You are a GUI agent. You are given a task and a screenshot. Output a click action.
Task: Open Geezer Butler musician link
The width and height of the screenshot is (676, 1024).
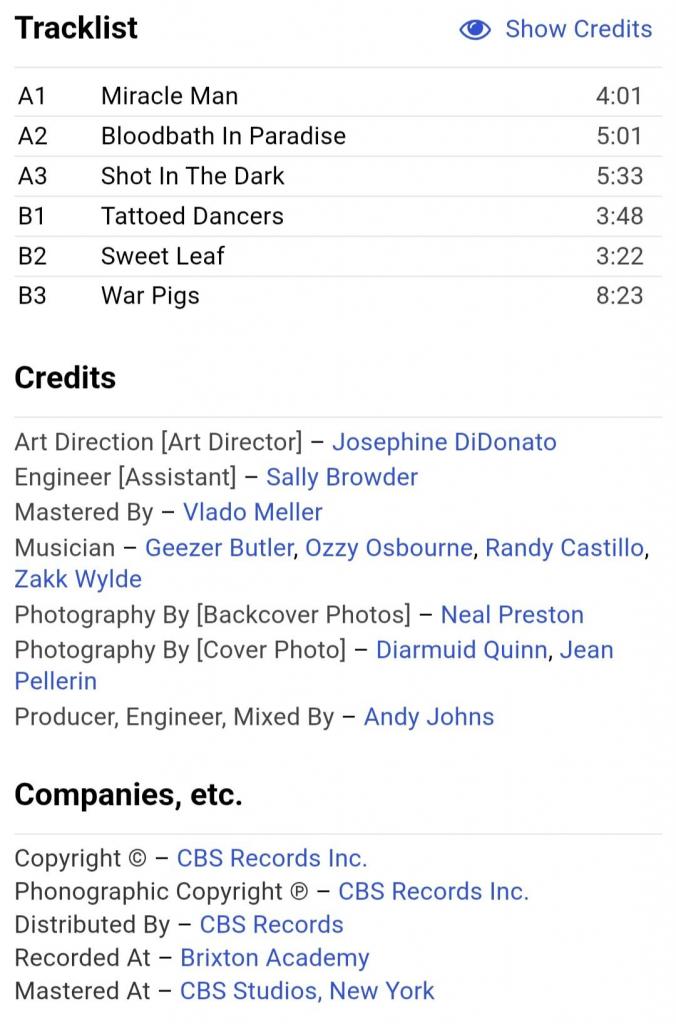(x=219, y=548)
